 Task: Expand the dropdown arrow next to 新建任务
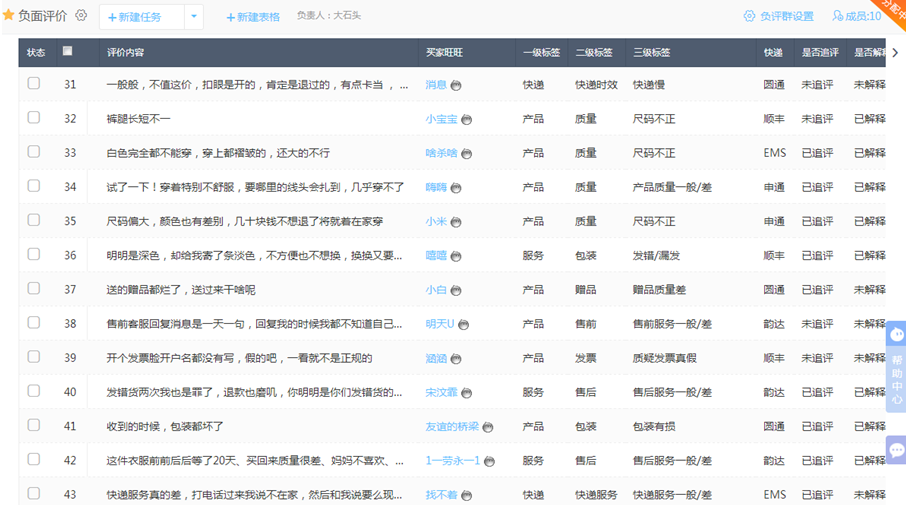[x=194, y=17]
